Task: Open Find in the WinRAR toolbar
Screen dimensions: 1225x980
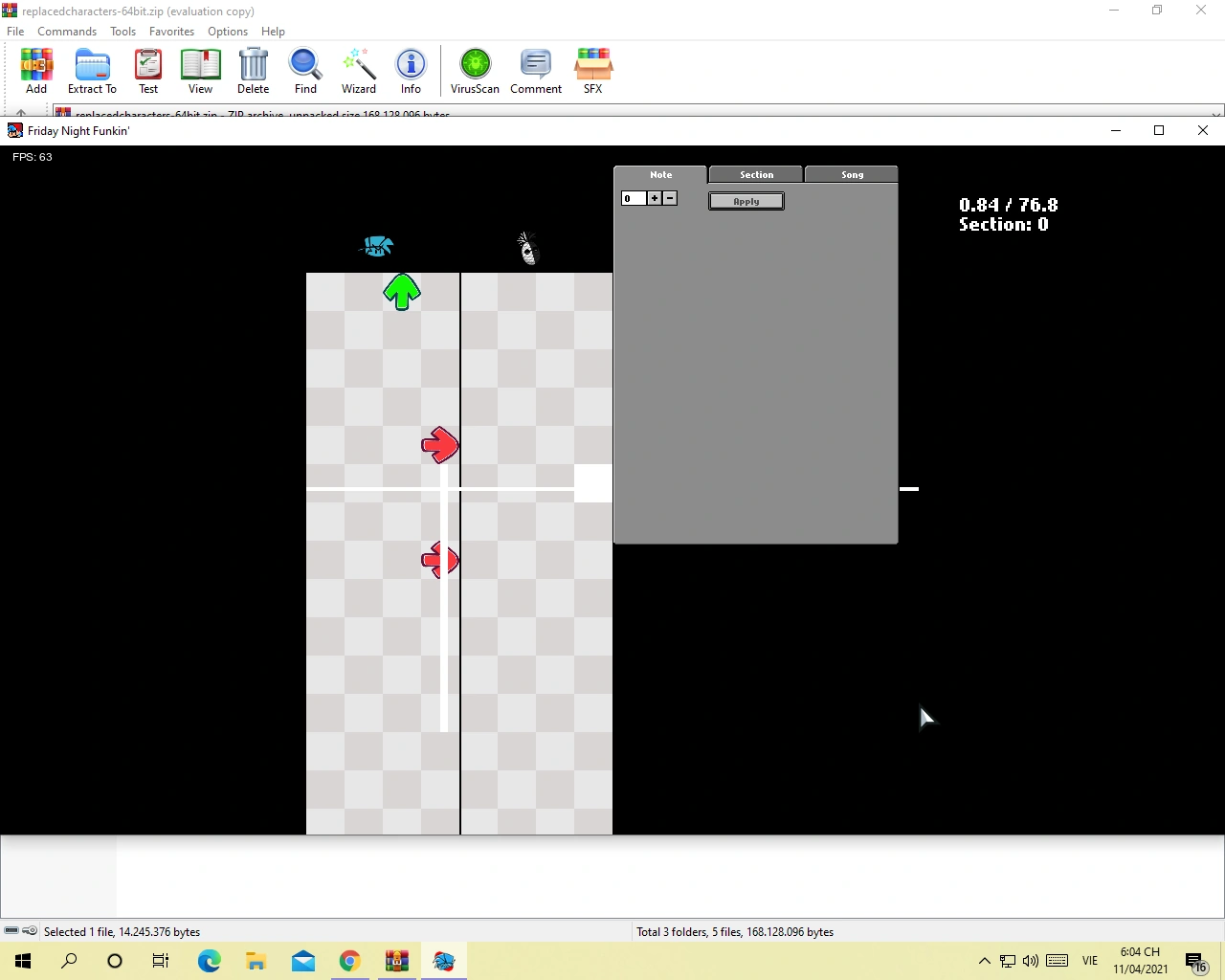Action: (x=305, y=72)
